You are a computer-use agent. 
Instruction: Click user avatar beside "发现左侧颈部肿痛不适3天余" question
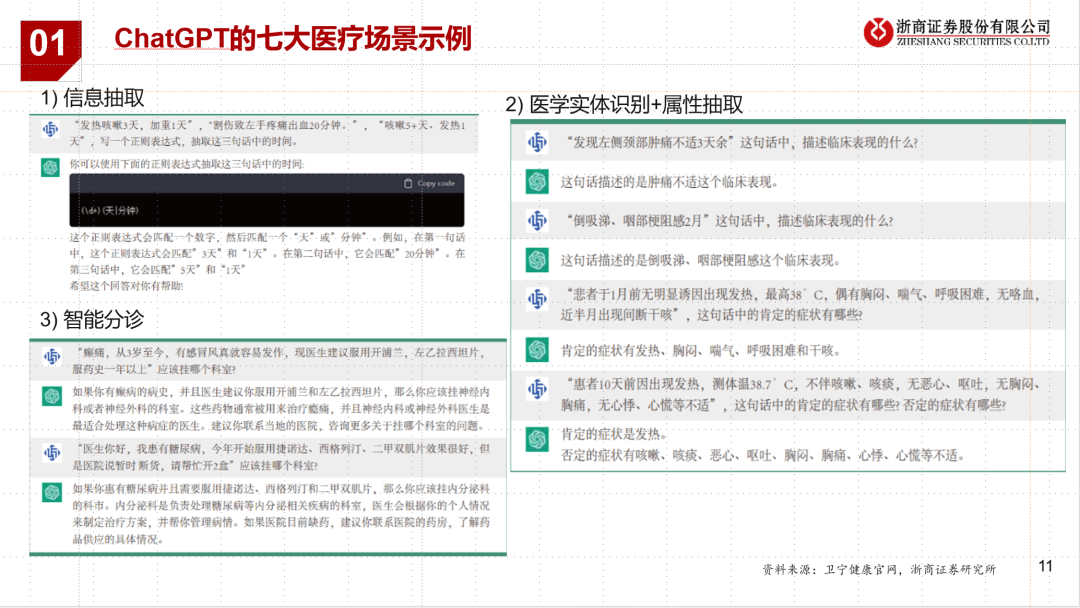(x=537, y=143)
